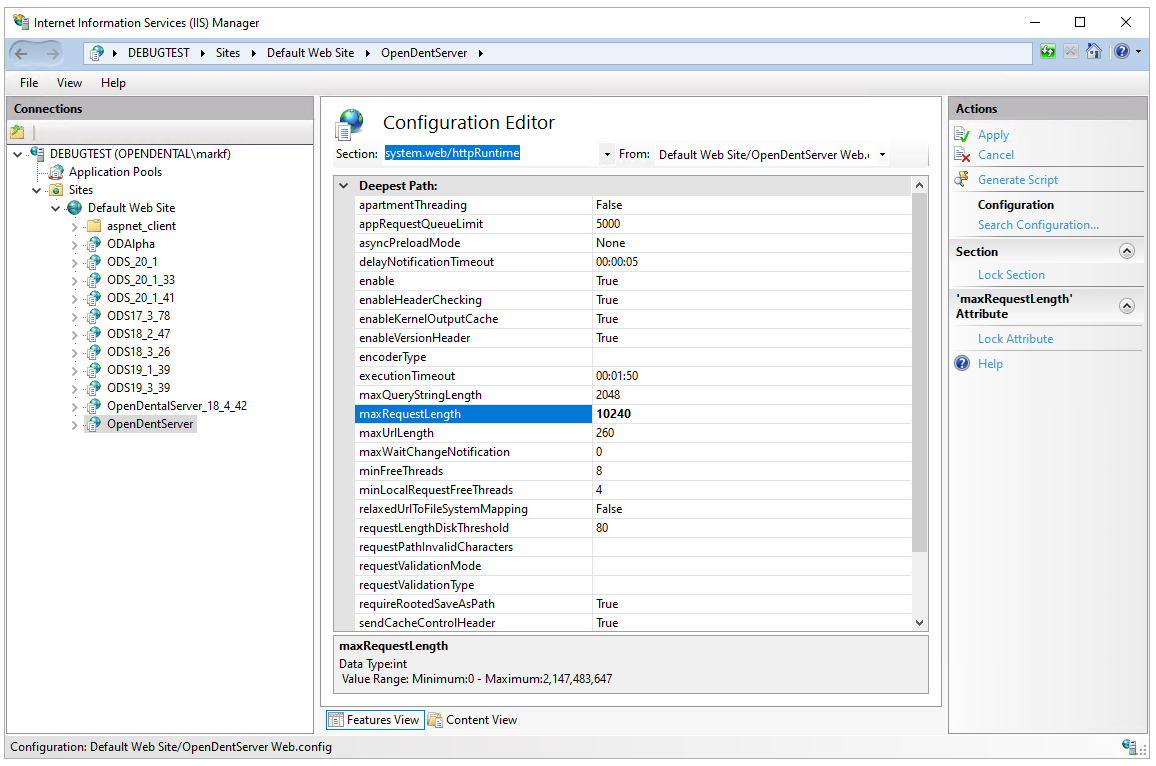Click the ODAlpha application icon

94,244
